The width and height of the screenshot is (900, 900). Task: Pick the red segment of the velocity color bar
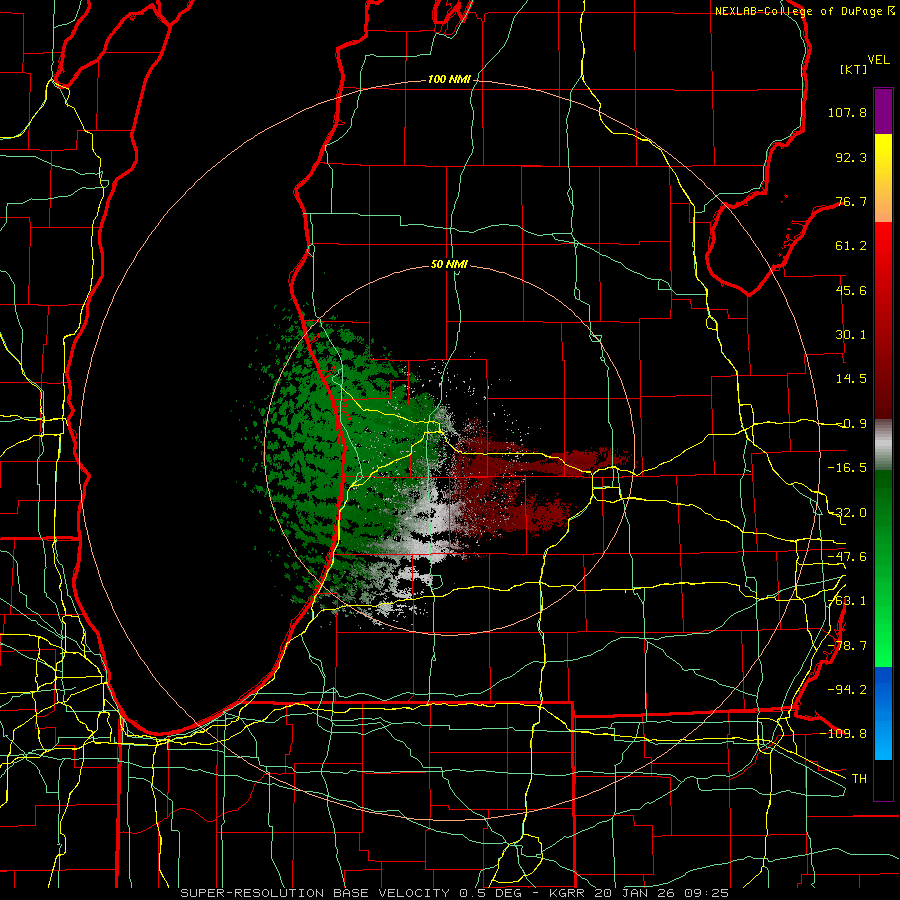883,320
